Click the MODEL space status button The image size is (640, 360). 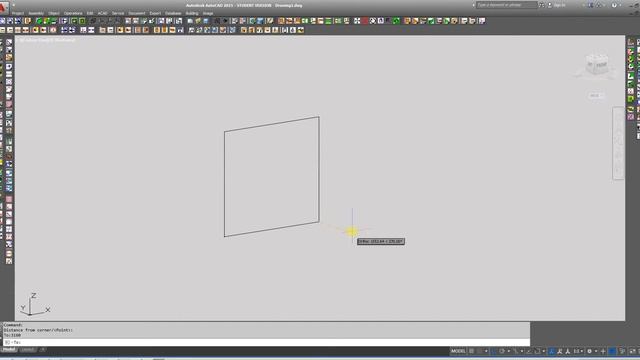click(458, 351)
